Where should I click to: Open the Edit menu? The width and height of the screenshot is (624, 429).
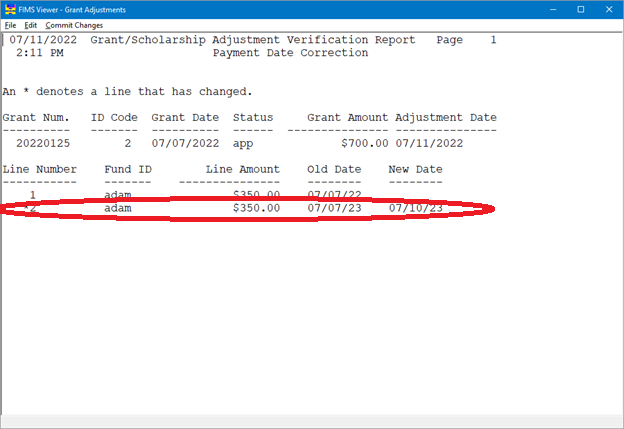[x=31, y=25]
